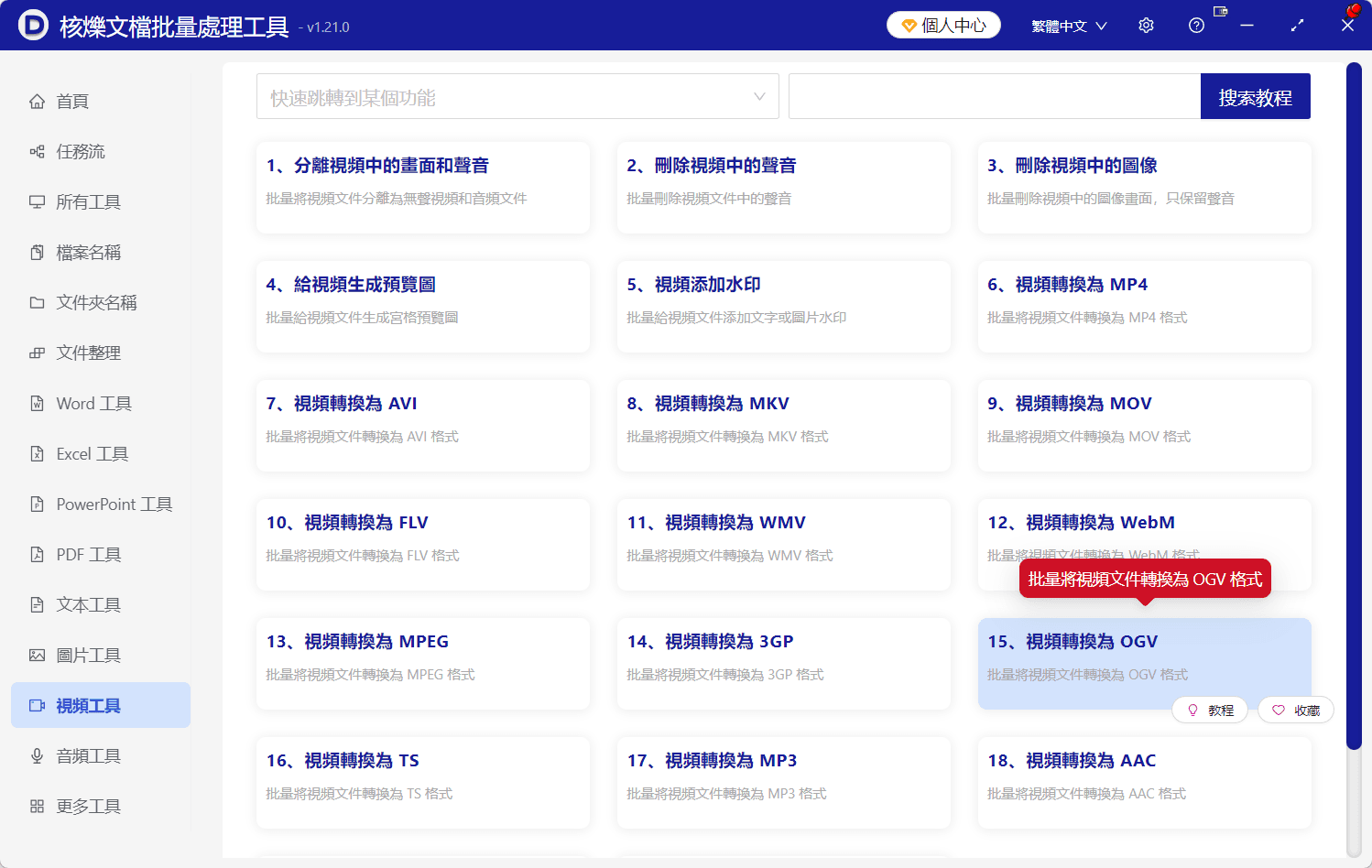Image resolution: width=1372 pixels, height=868 pixels.
Task: Click the vertical scrollbar on the right
Action: click(x=1354, y=407)
